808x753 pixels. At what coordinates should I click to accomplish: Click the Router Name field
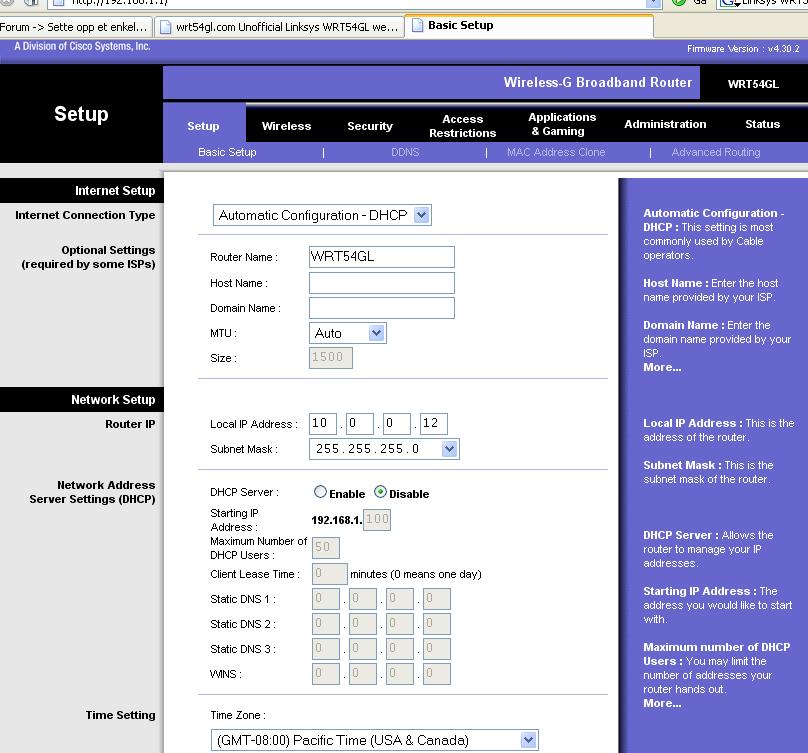point(382,257)
